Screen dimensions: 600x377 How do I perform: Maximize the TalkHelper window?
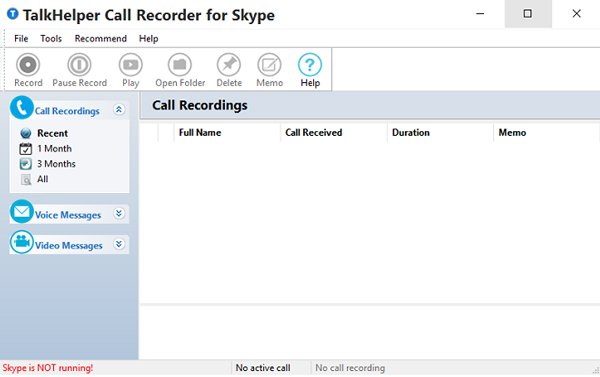(x=528, y=14)
